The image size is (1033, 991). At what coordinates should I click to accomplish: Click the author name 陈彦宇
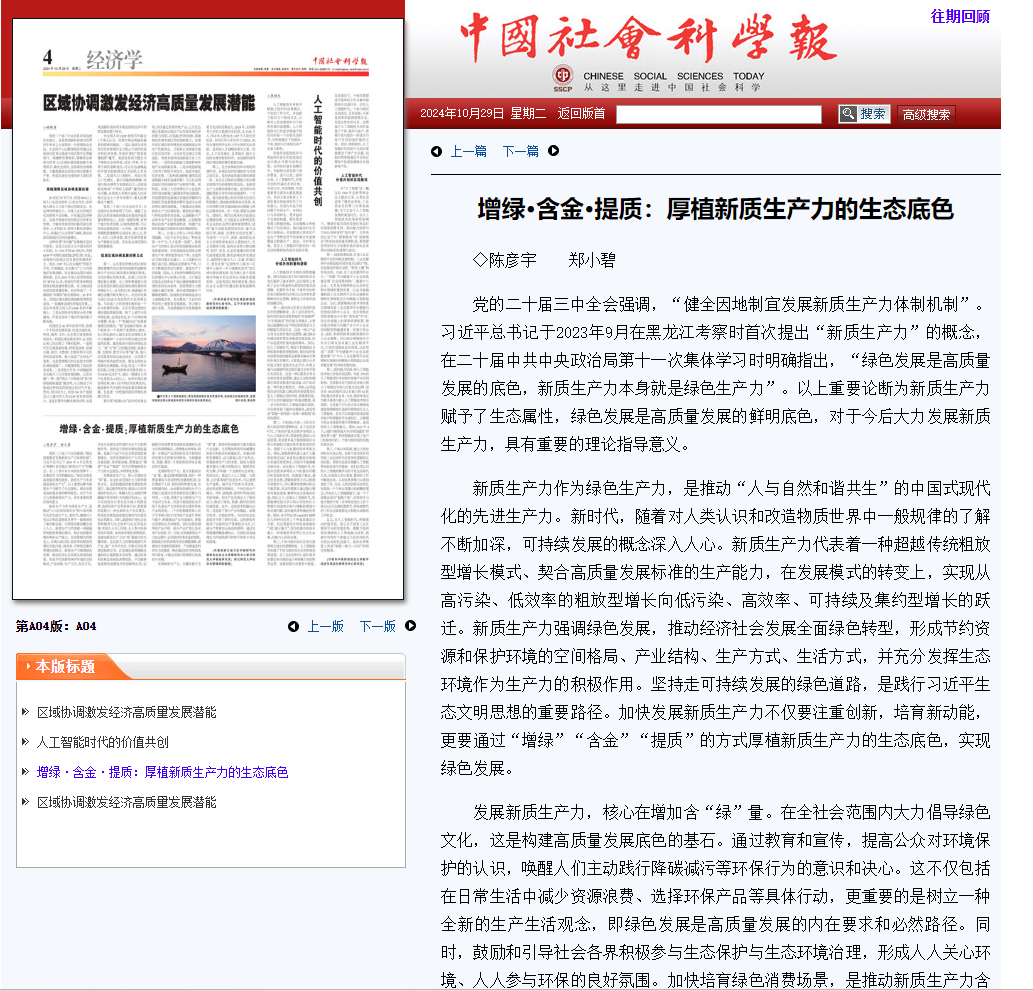[x=513, y=260]
